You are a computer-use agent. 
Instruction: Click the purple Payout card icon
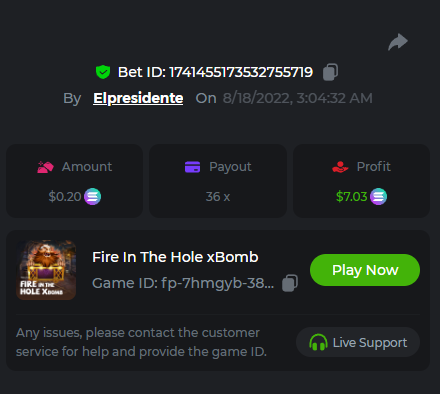[x=192, y=167]
